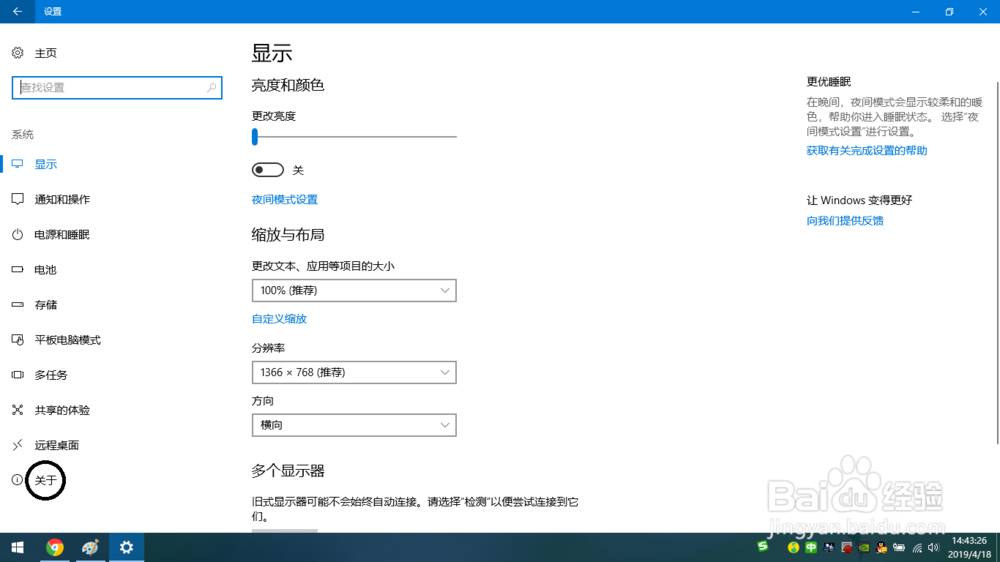Viewport: 1000px width, 562px height.
Task: Click the volume speaker tray icon
Action: [x=934, y=547]
